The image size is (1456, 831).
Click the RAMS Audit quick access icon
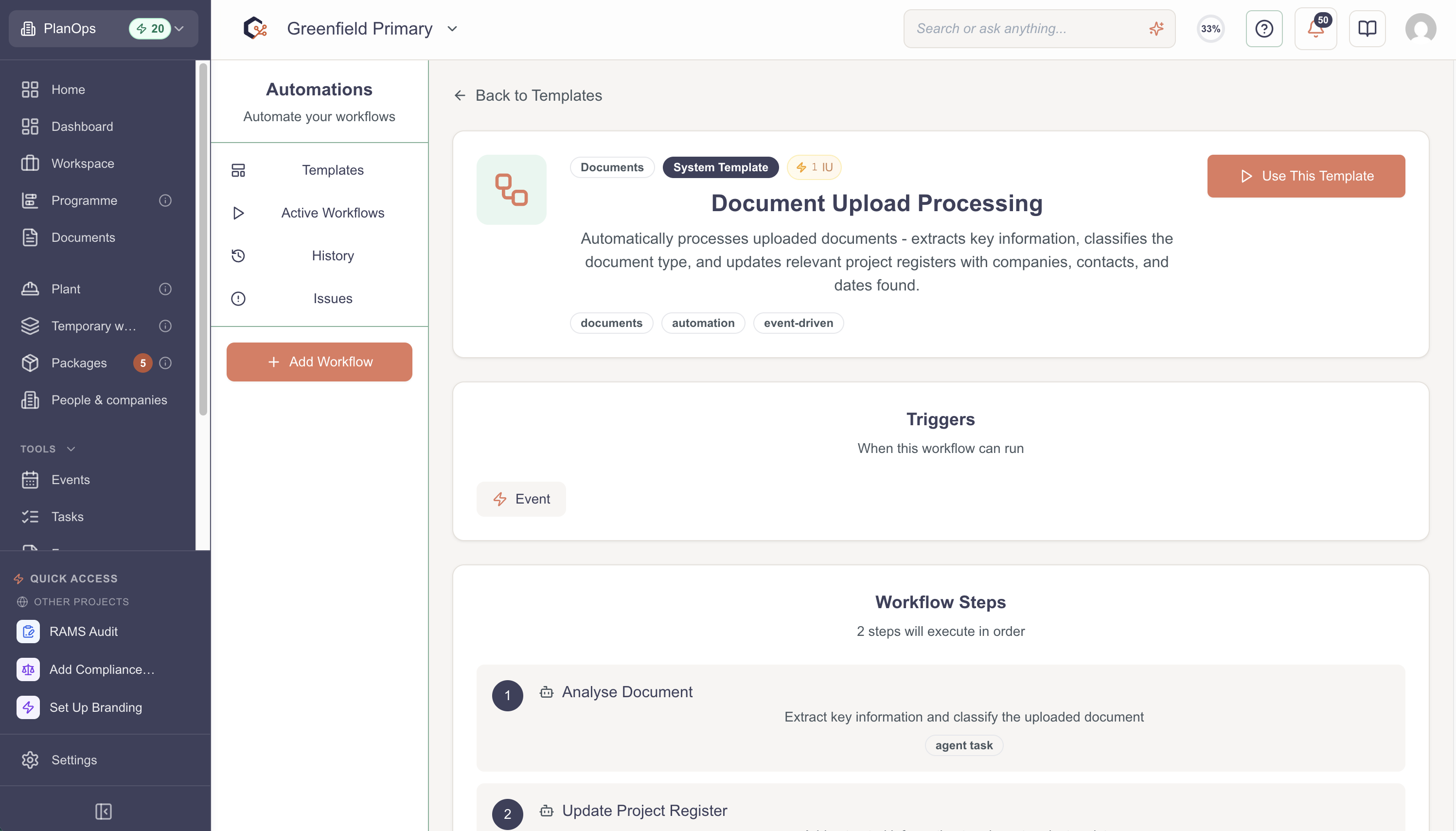tap(28, 631)
